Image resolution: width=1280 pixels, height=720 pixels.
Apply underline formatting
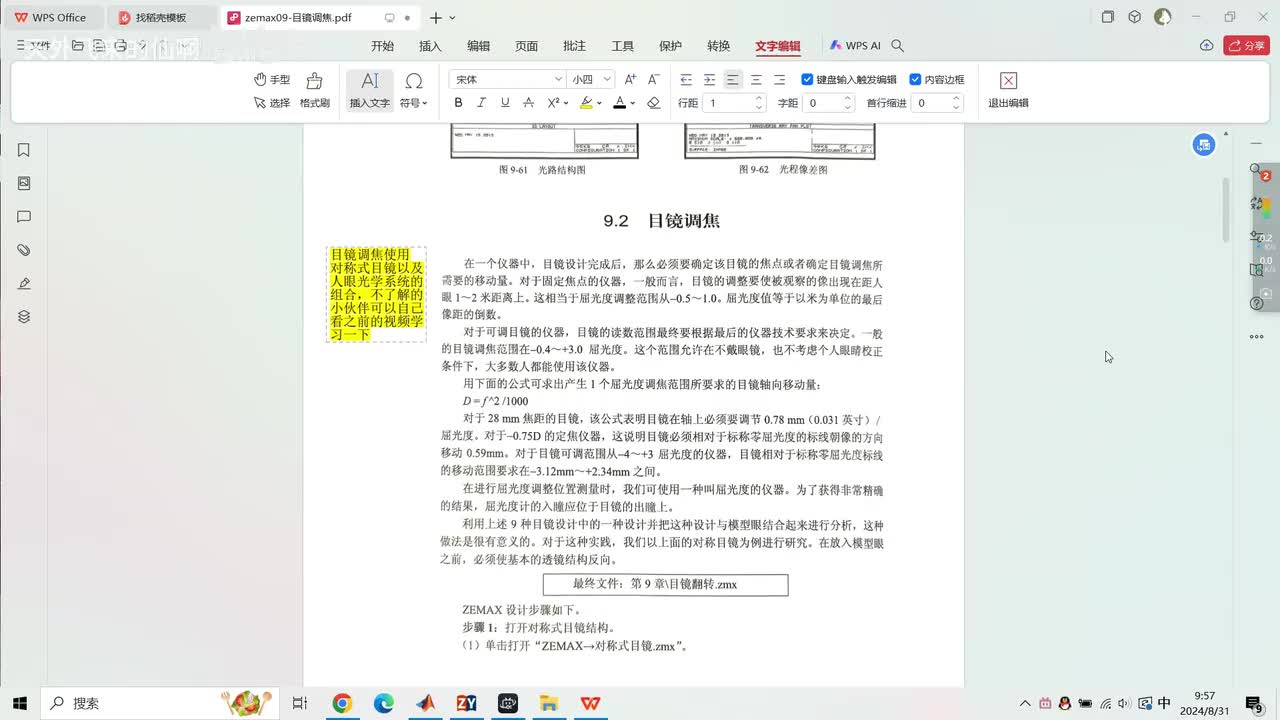coord(505,103)
